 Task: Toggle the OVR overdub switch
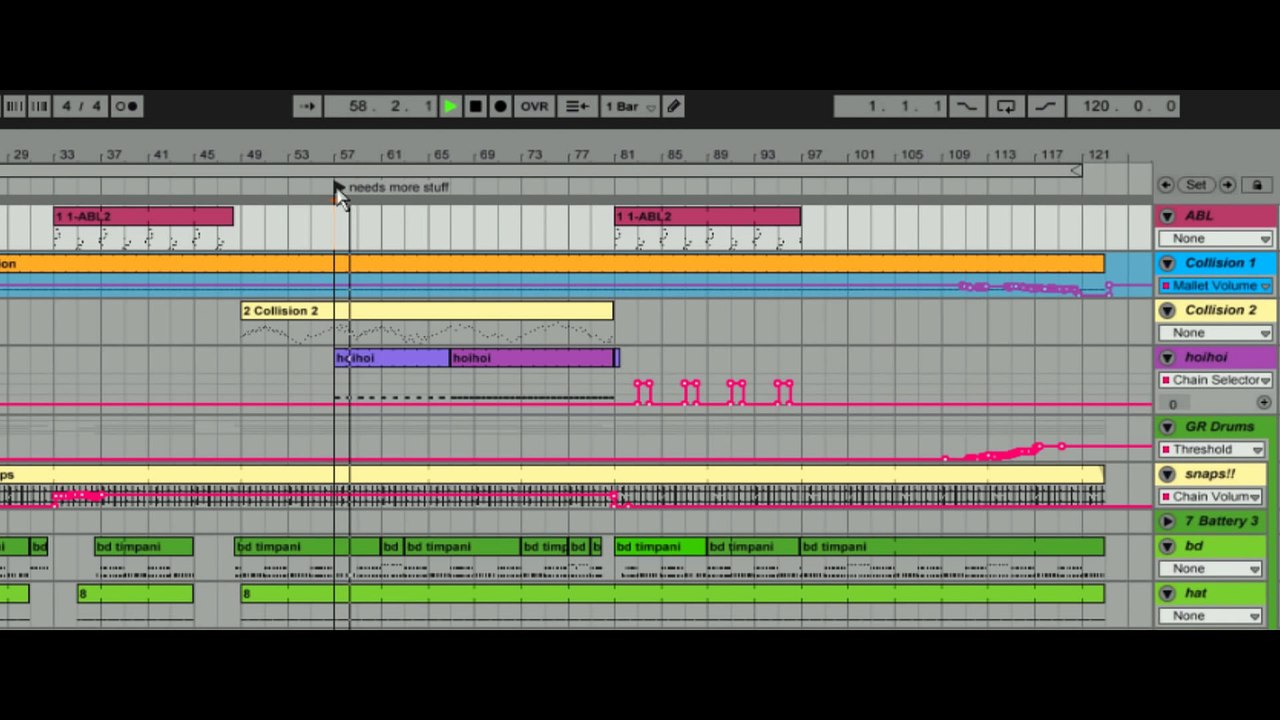pyautogui.click(x=534, y=106)
